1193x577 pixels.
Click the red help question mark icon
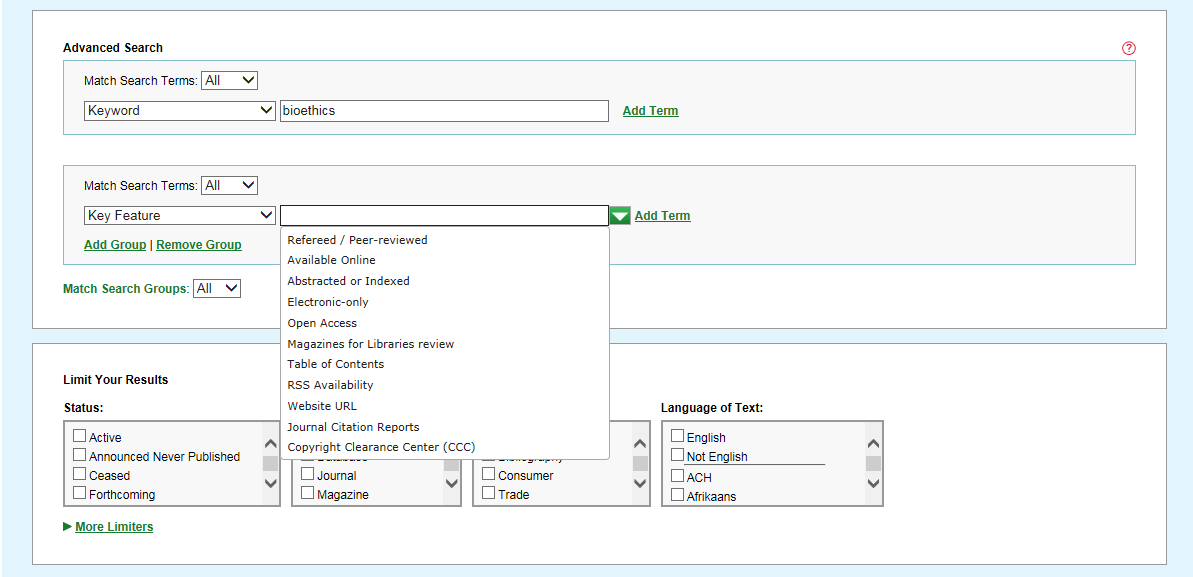1129,48
